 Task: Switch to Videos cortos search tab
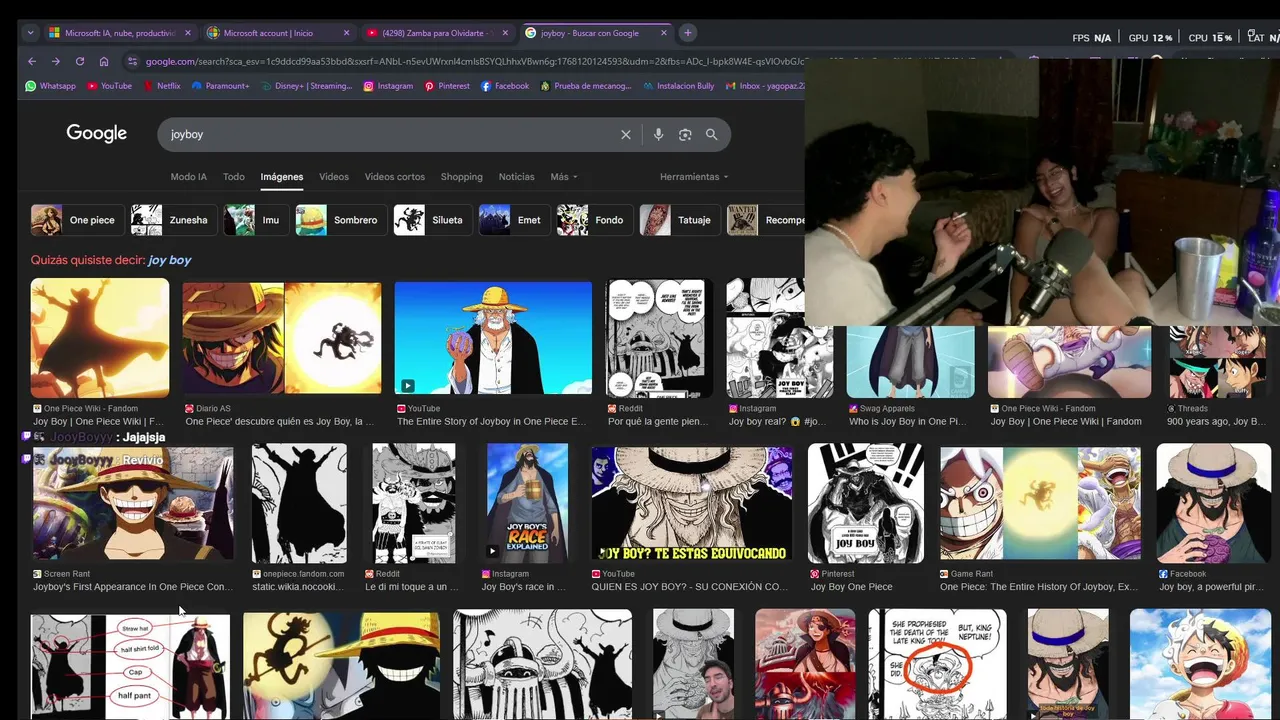pos(395,177)
